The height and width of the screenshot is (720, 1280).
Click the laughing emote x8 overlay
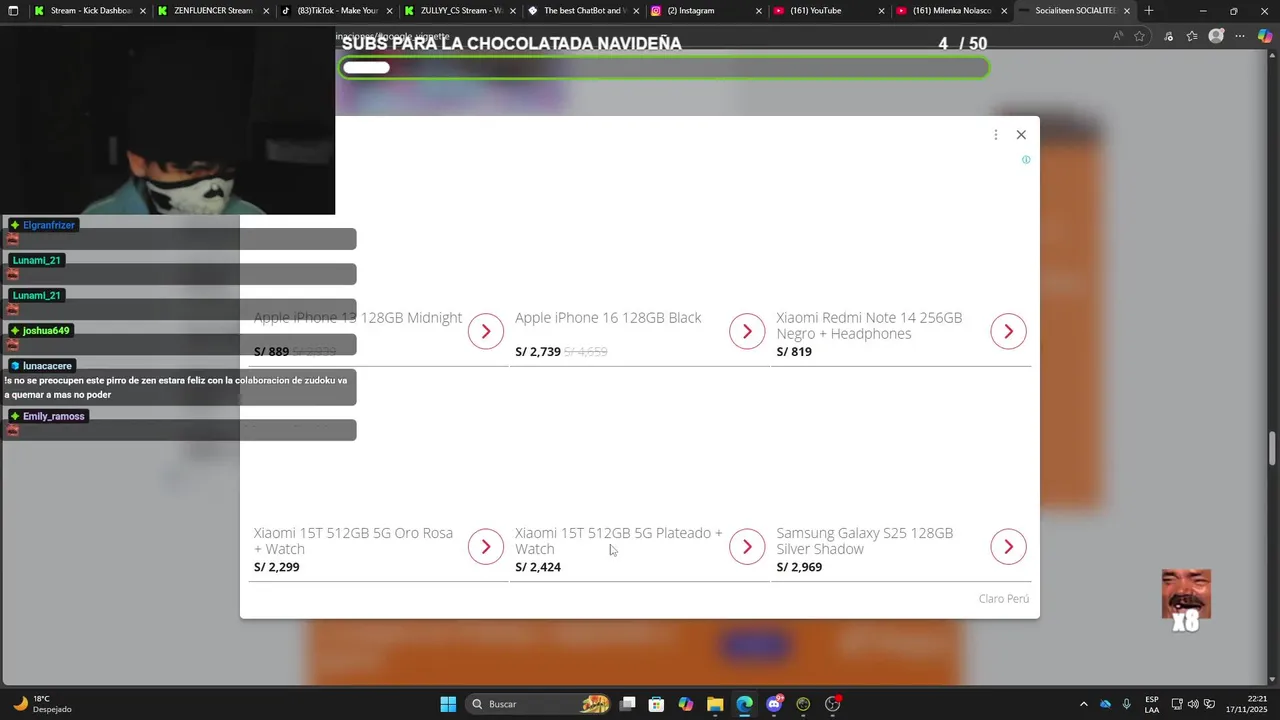pos(1186,600)
